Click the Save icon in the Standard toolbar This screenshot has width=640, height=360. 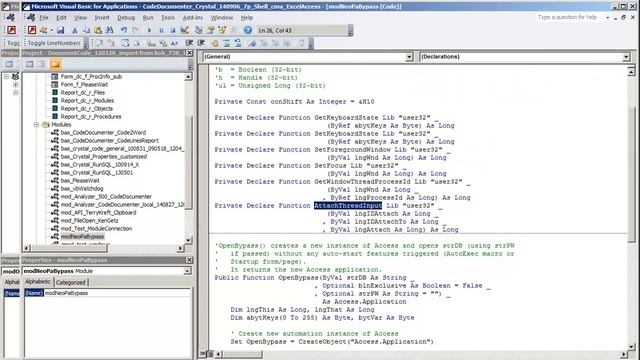[61, 30]
